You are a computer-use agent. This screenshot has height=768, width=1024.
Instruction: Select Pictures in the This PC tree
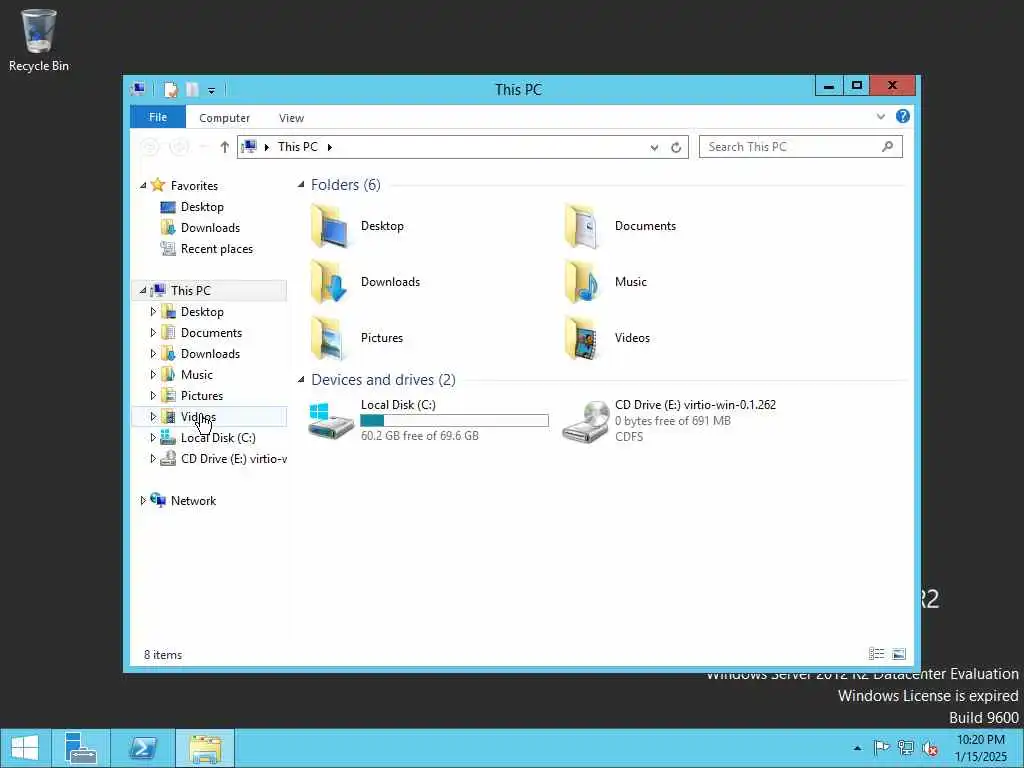(x=201, y=396)
